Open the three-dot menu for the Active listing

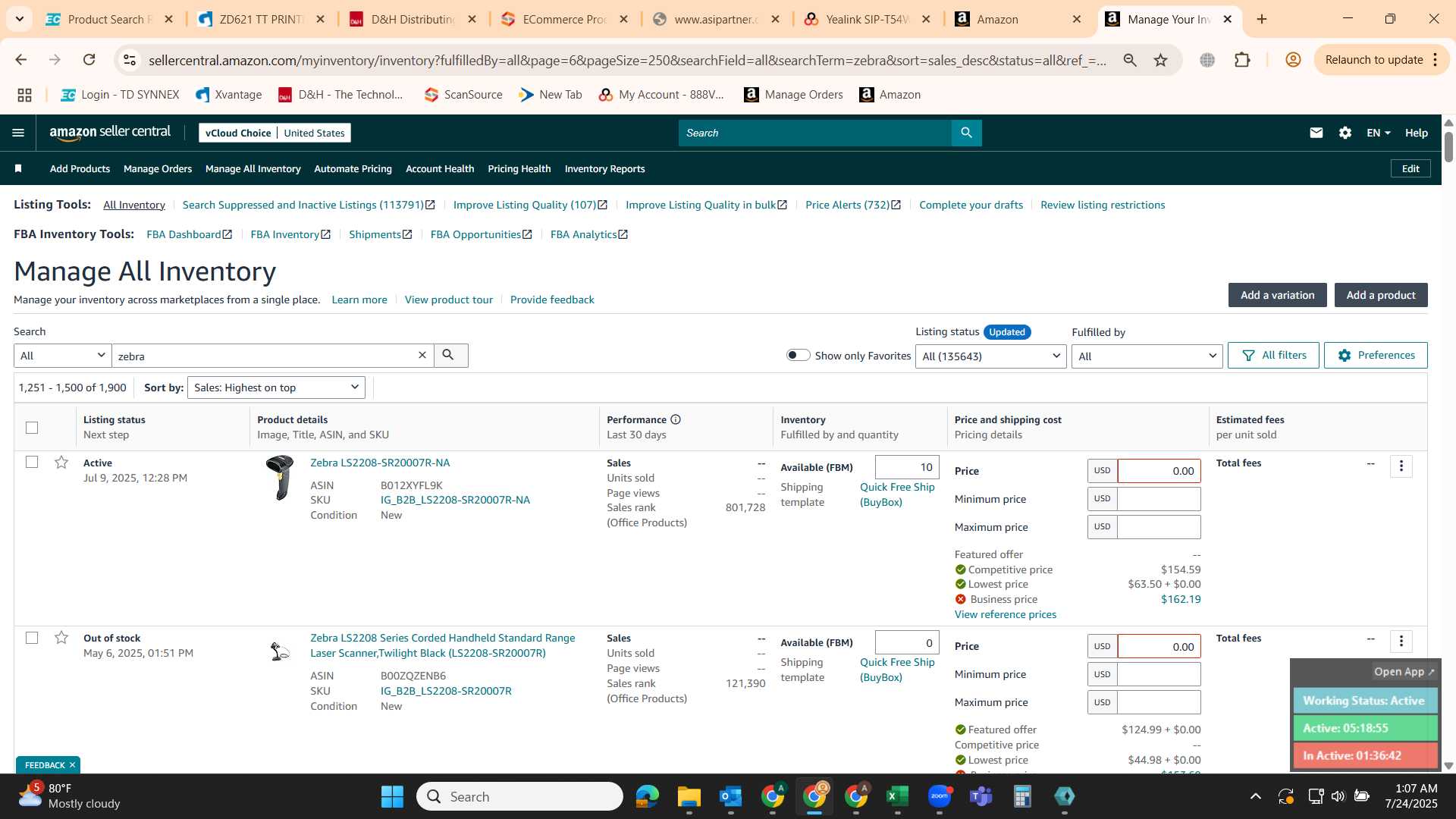tap(1401, 466)
